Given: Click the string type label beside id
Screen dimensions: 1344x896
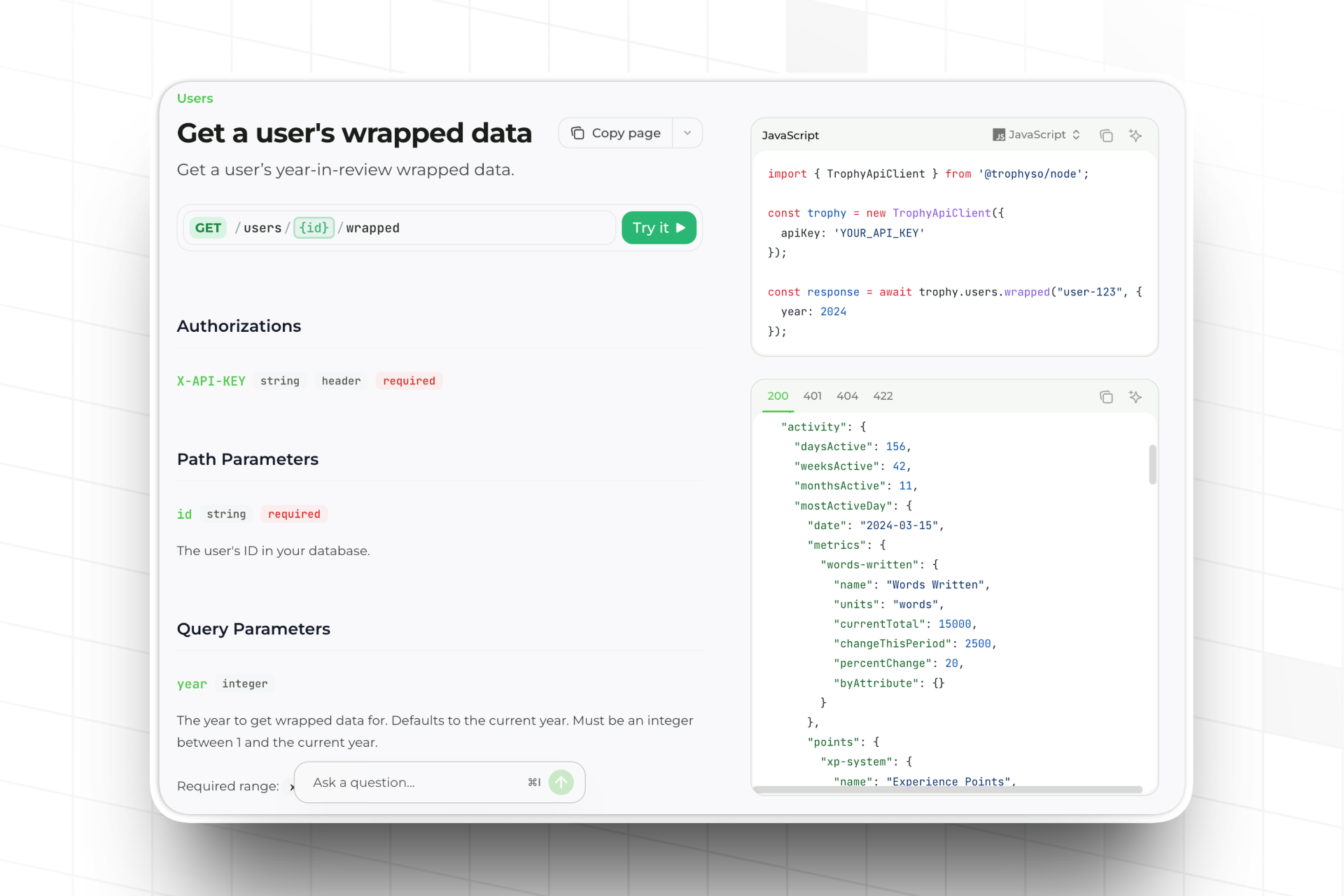Looking at the screenshot, I should pyautogui.click(x=226, y=514).
